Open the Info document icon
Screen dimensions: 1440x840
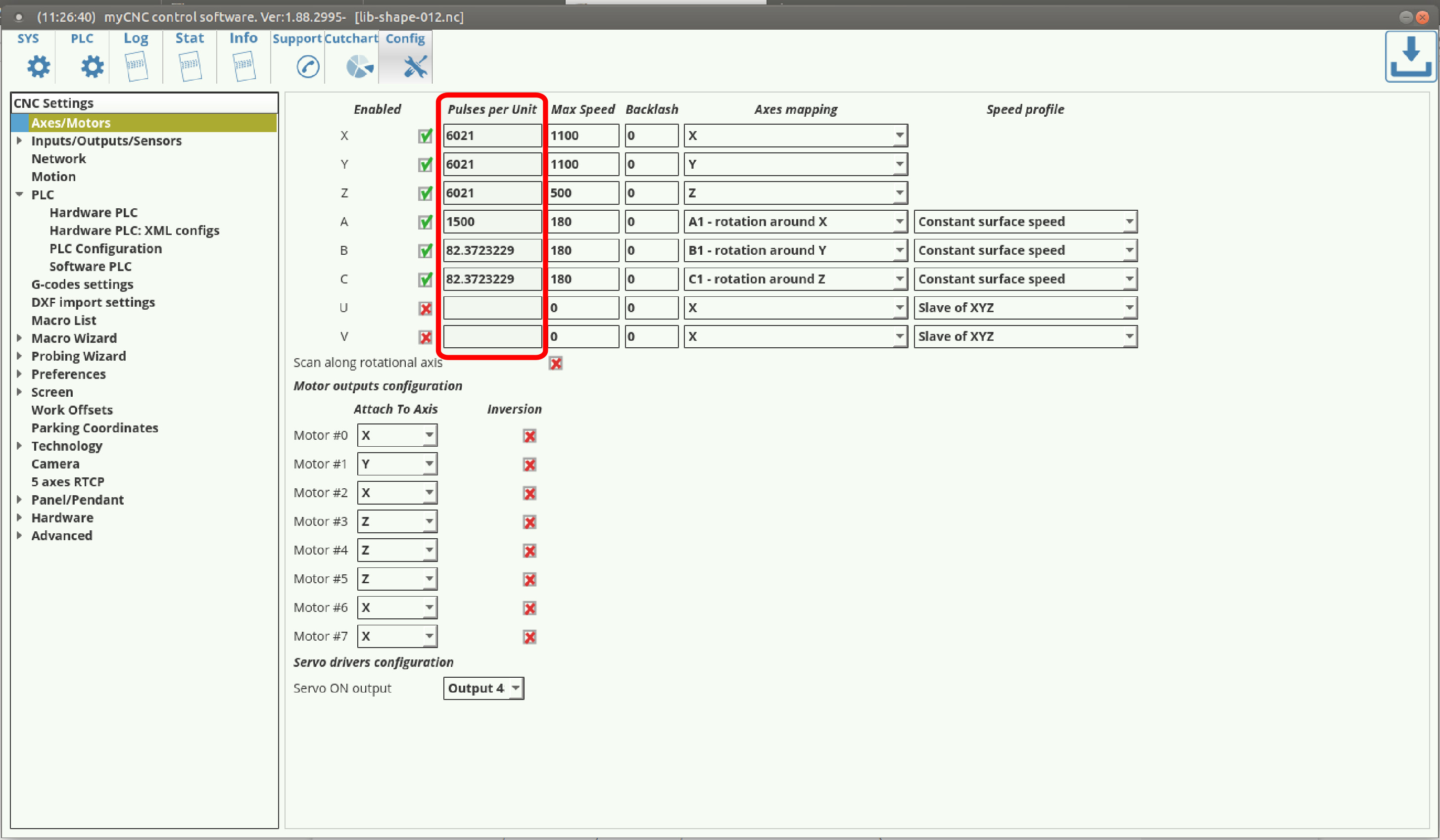click(243, 66)
